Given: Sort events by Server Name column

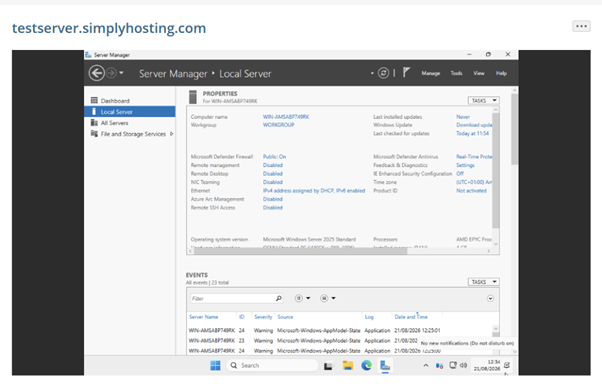Looking at the screenshot, I should (x=203, y=317).
